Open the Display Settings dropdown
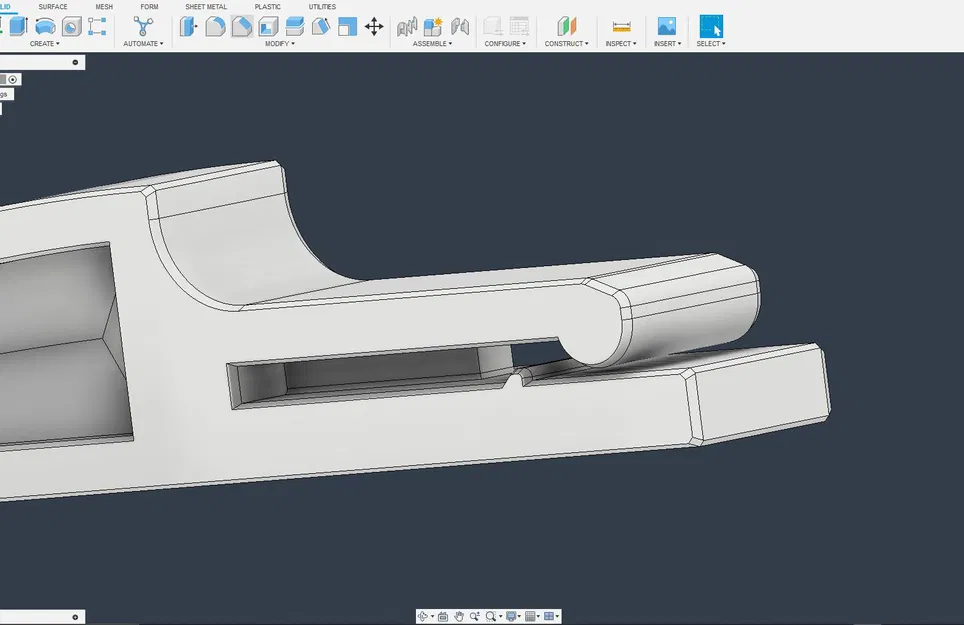The image size is (964, 625). (x=512, y=617)
